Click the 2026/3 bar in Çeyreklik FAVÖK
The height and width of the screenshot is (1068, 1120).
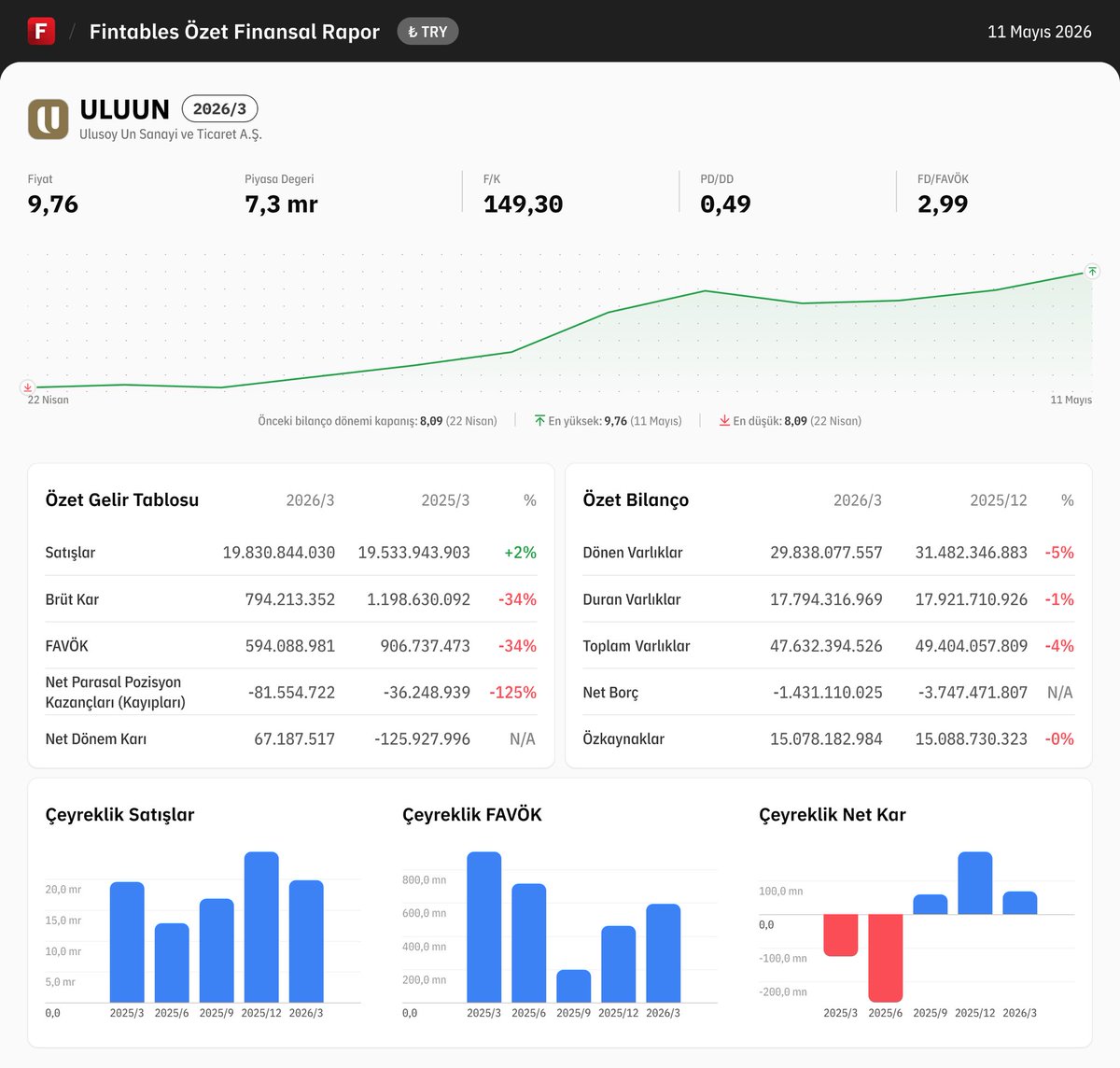(x=664, y=953)
